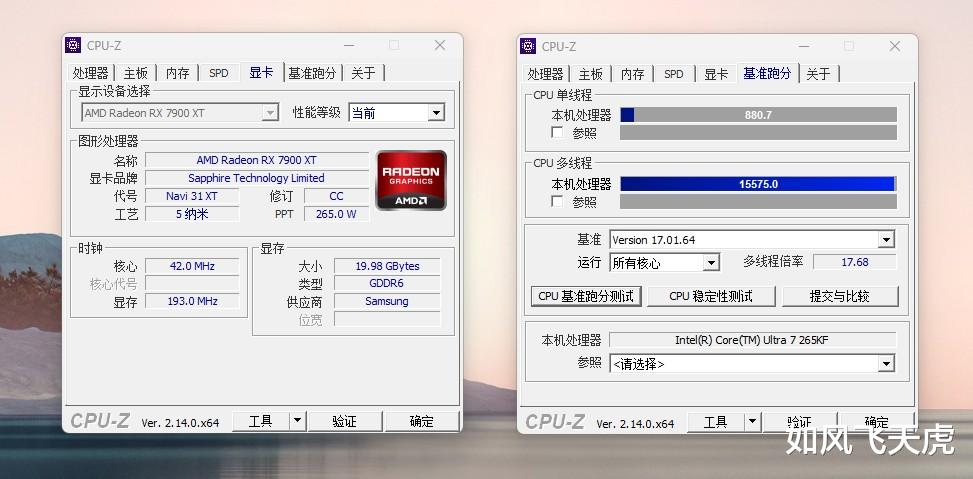Switch to 内存 tab in left window
973x479 pixels.
tap(177, 73)
